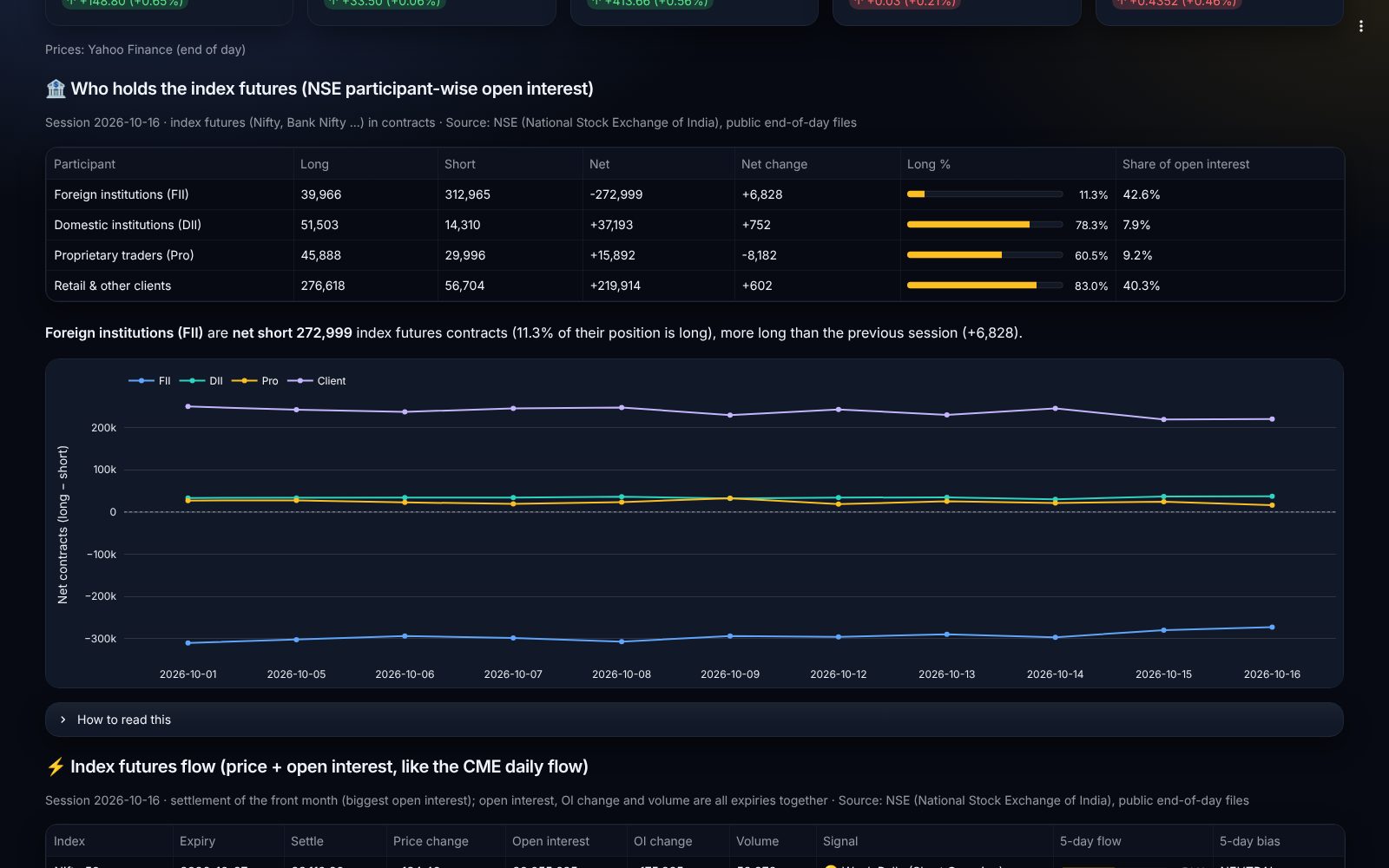Click Pro Long % progress bar at 60.5%
This screenshot has width=1389, height=868.
click(x=984, y=255)
